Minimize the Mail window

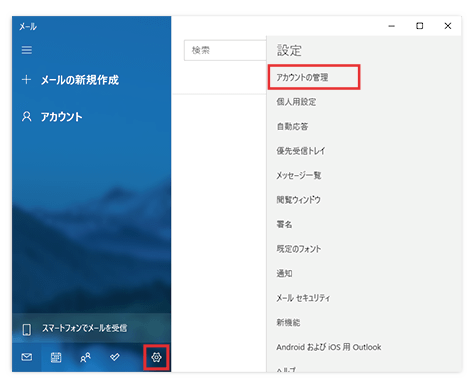(392, 26)
